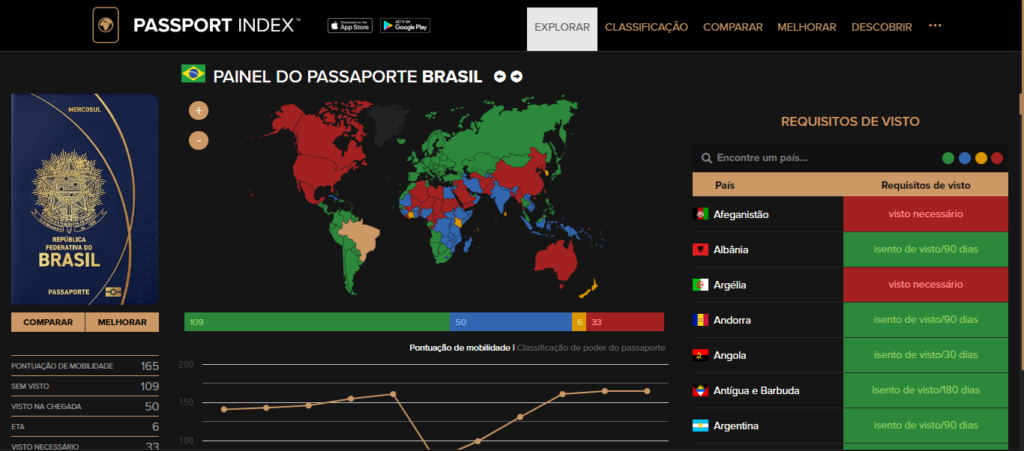This screenshot has height=451, width=1024.
Task: Click the Brazil flag icon beside the title
Action: (x=193, y=74)
